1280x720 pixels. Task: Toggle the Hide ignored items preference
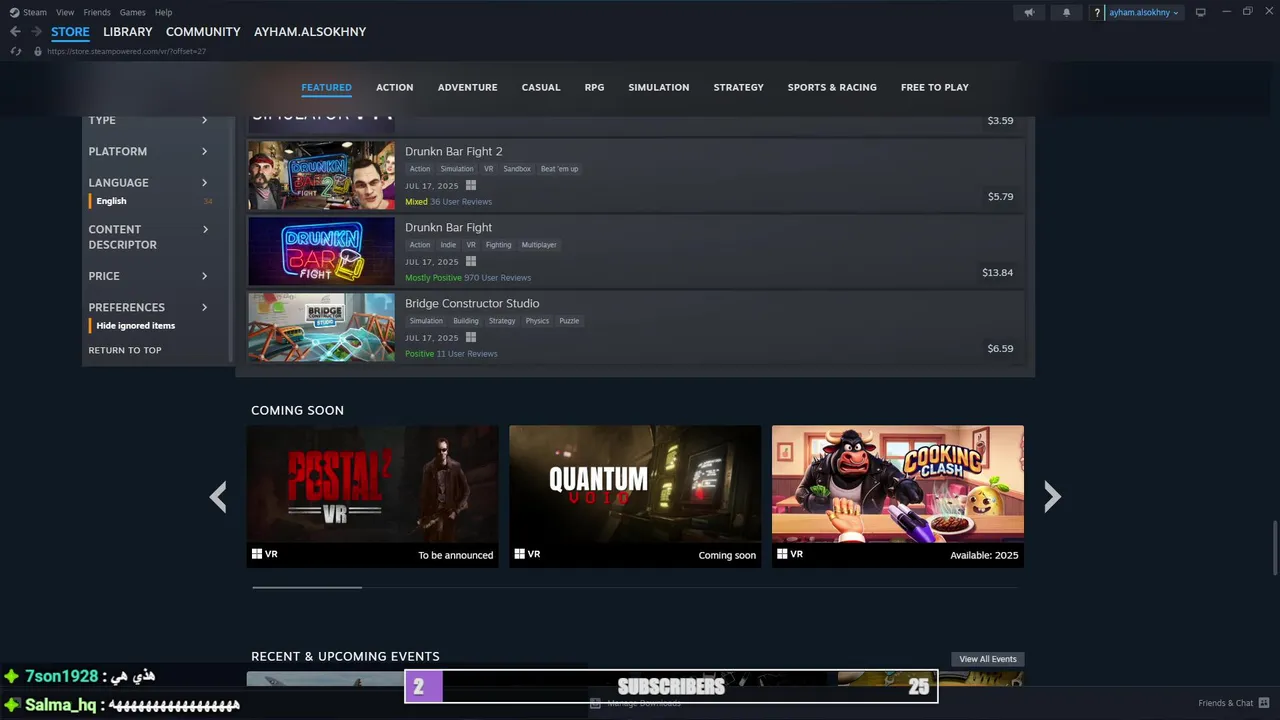coord(135,326)
